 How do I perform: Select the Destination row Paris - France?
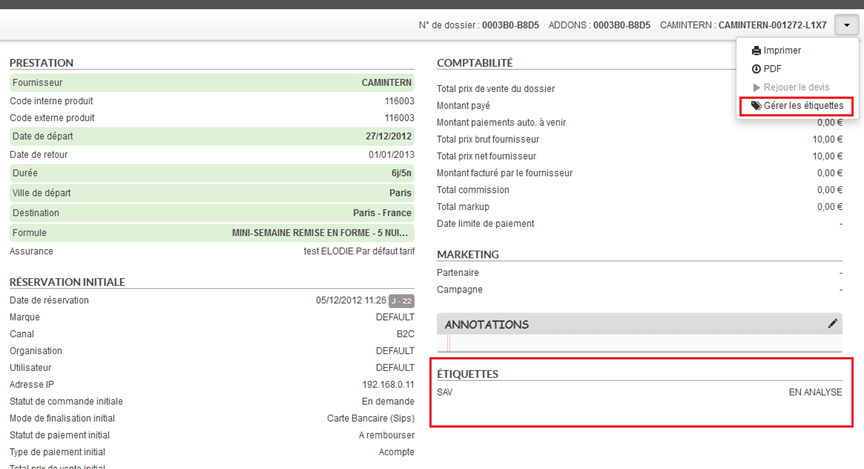212,213
